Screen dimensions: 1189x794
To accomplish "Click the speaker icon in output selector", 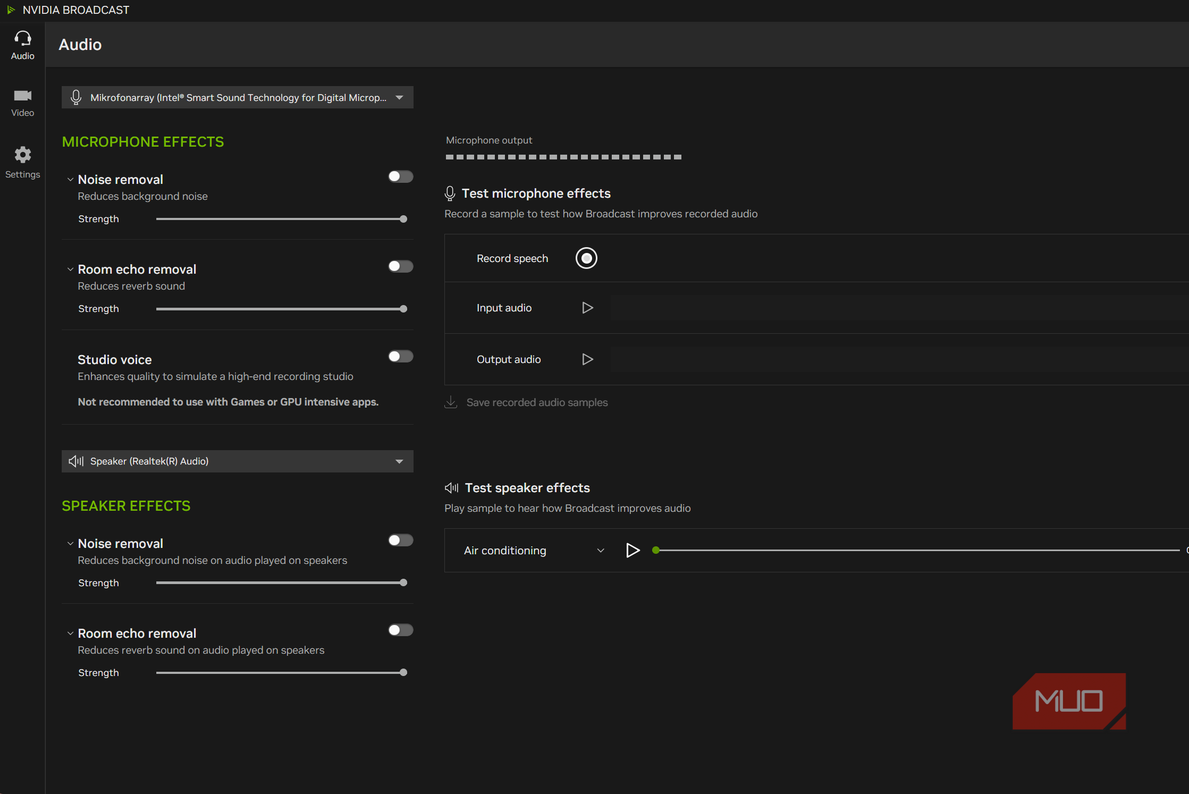I will pyautogui.click(x=76, y=461).
